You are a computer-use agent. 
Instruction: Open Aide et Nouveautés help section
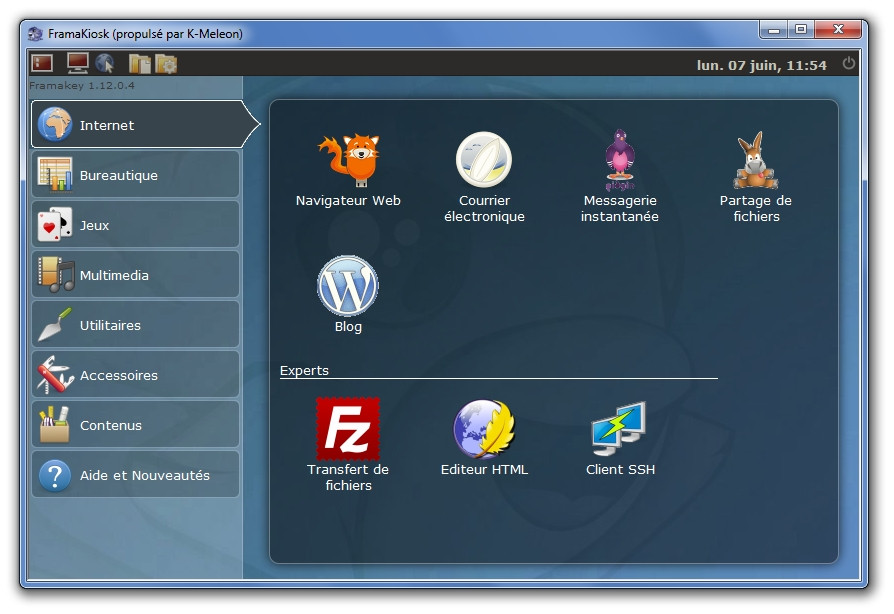click(135, 475)
